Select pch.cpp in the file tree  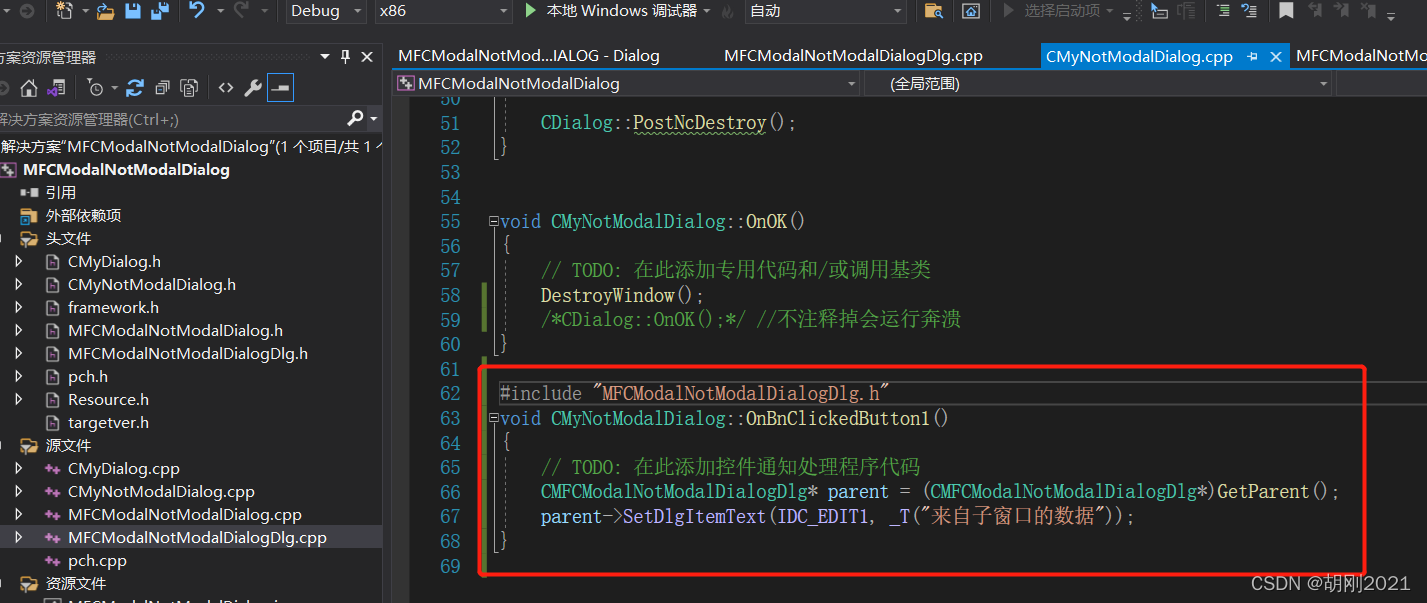point(97,560)
